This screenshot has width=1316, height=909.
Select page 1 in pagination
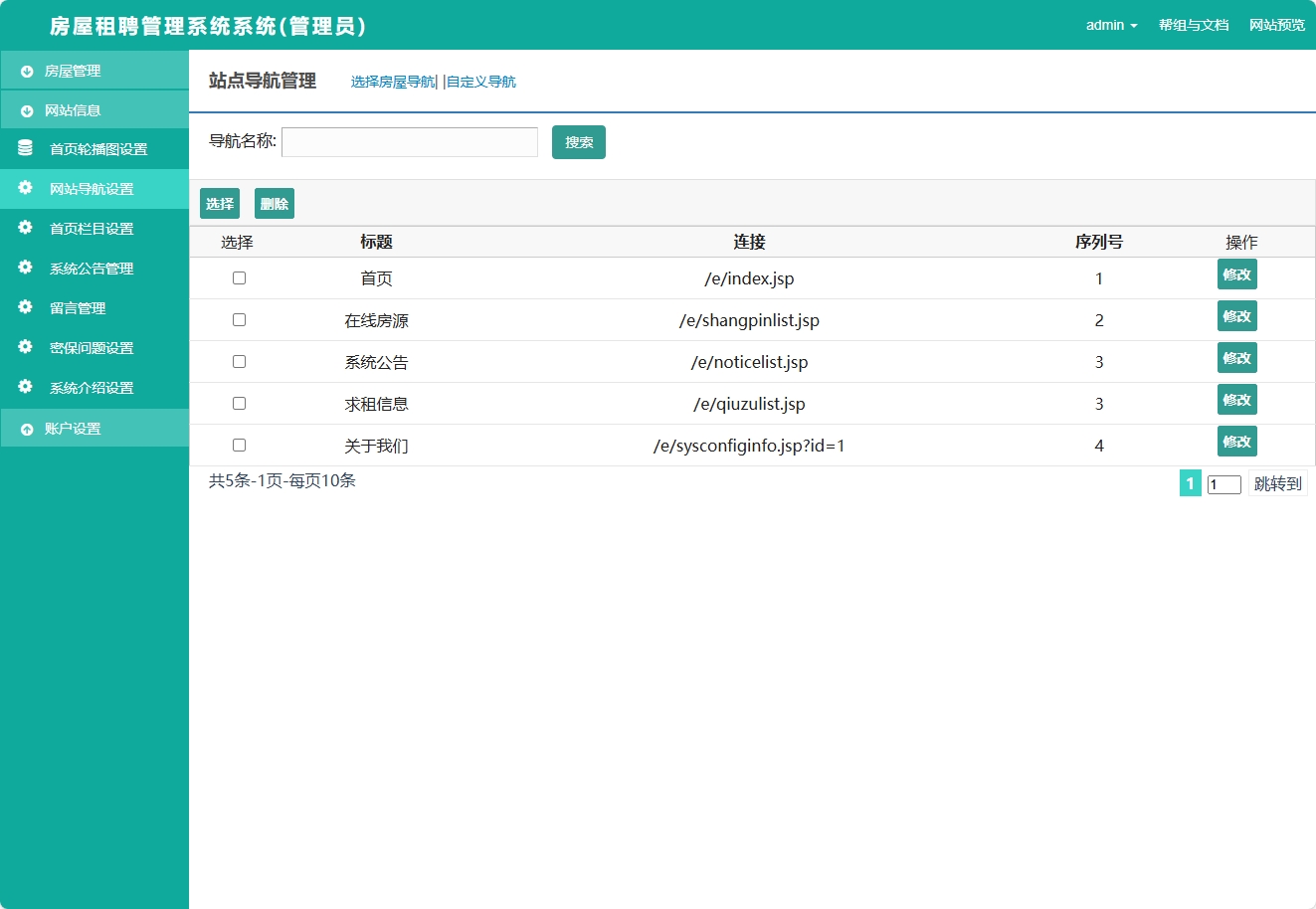coord(1190,483)
